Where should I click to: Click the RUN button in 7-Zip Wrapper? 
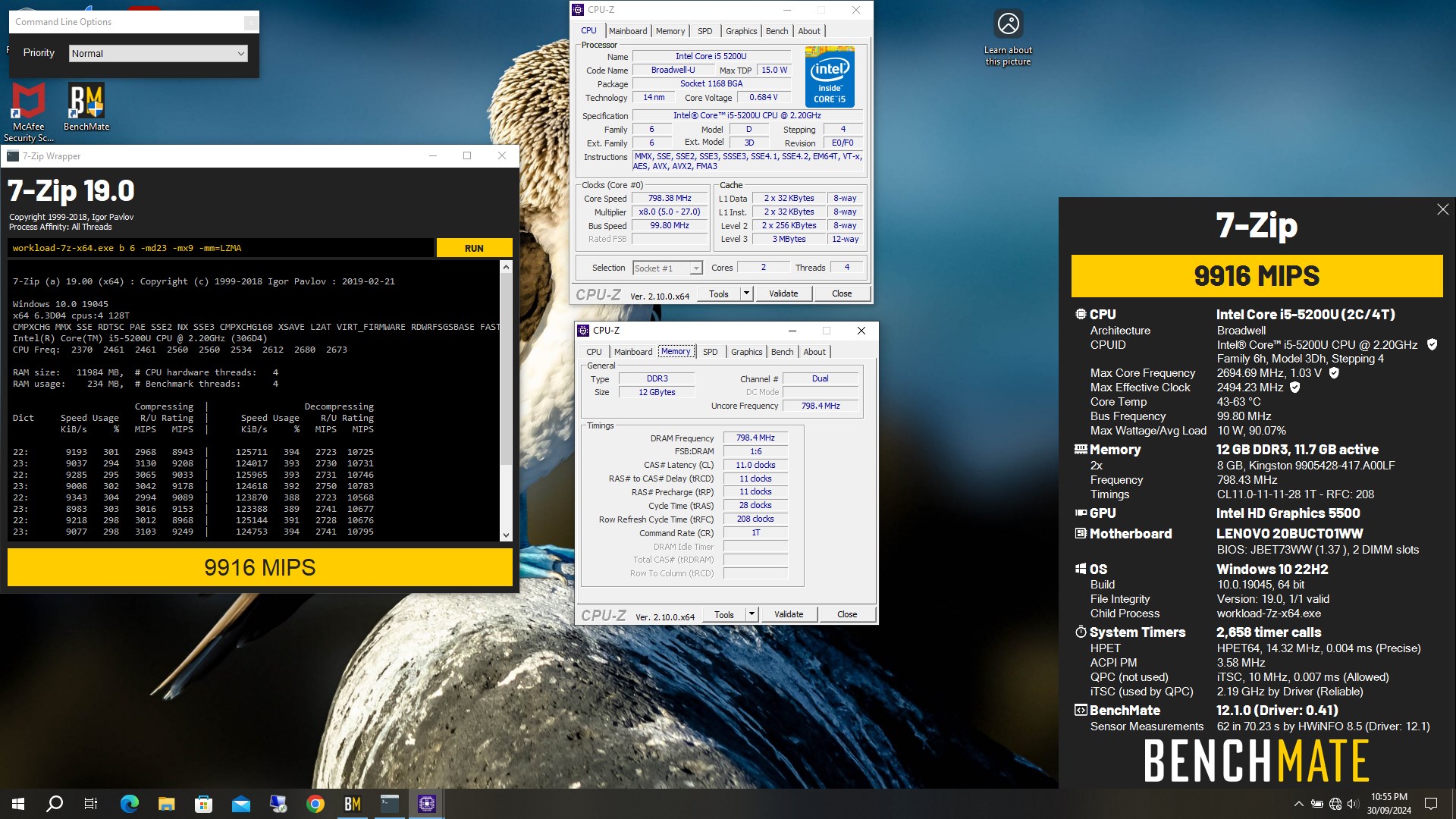pos(474,248)
